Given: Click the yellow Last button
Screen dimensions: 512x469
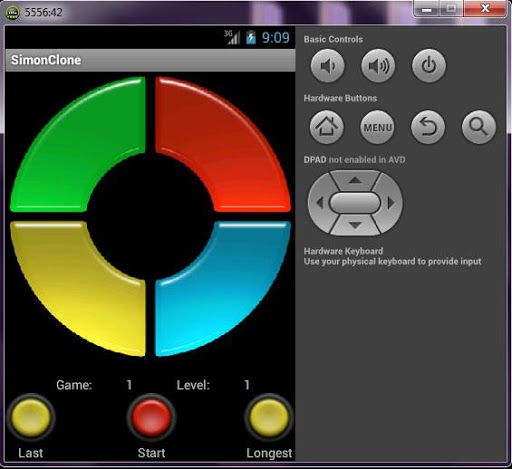Looking at the screenshot, I should pyautogui.click(x=31, y=417).
